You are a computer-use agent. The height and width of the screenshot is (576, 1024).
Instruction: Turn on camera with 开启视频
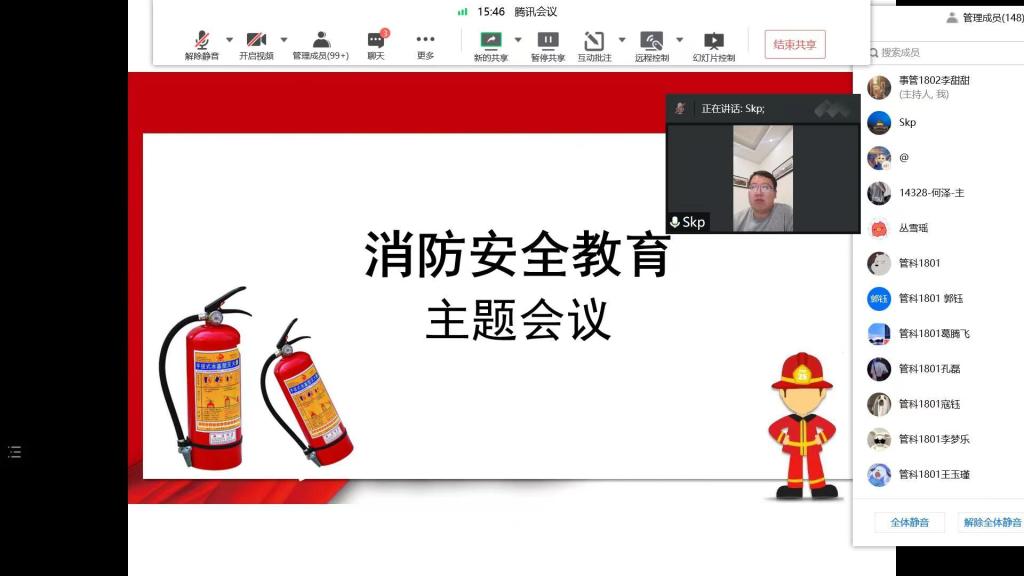click(x=256, y=41)
